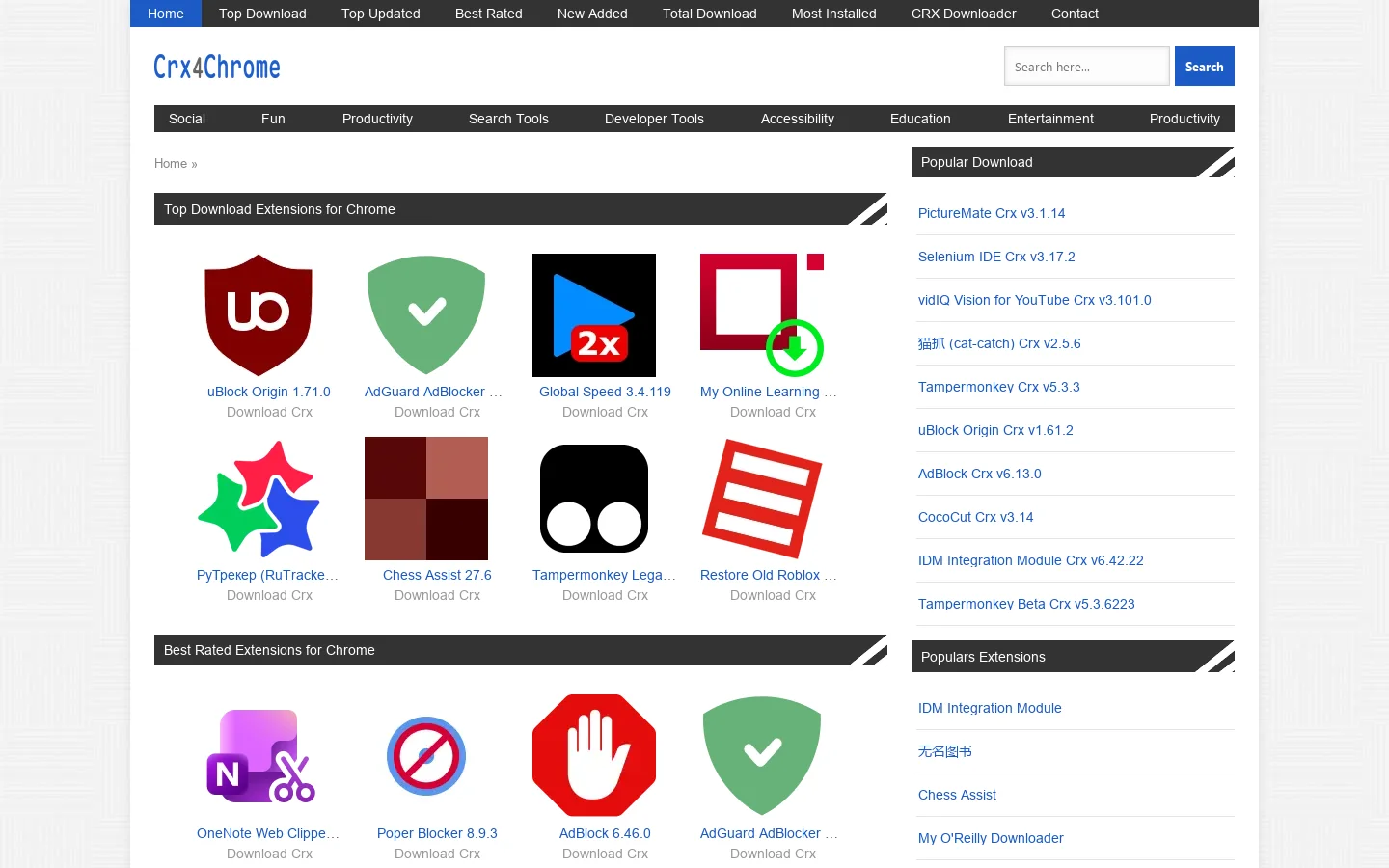The height and width of the screenshot is (868, 1389).
Task: Browse the Social category
Action: coord(187,119)
